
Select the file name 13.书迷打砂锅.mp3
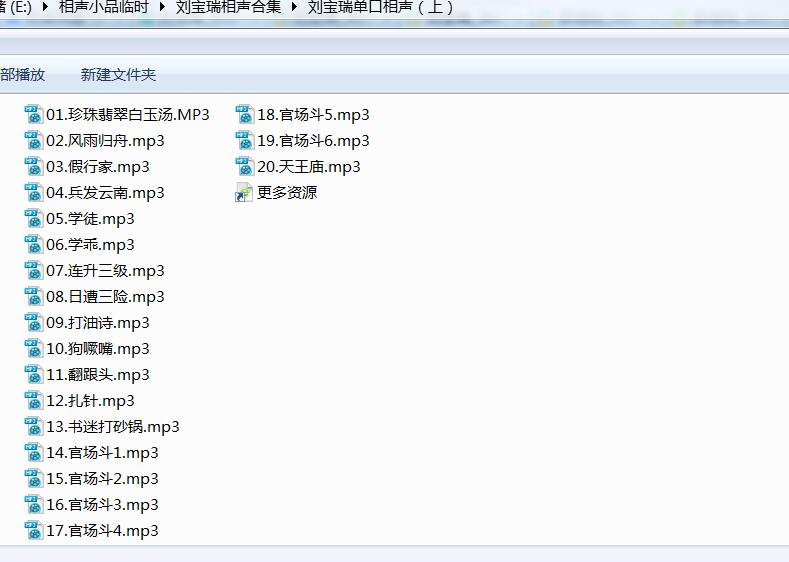[x=113, y=427]
